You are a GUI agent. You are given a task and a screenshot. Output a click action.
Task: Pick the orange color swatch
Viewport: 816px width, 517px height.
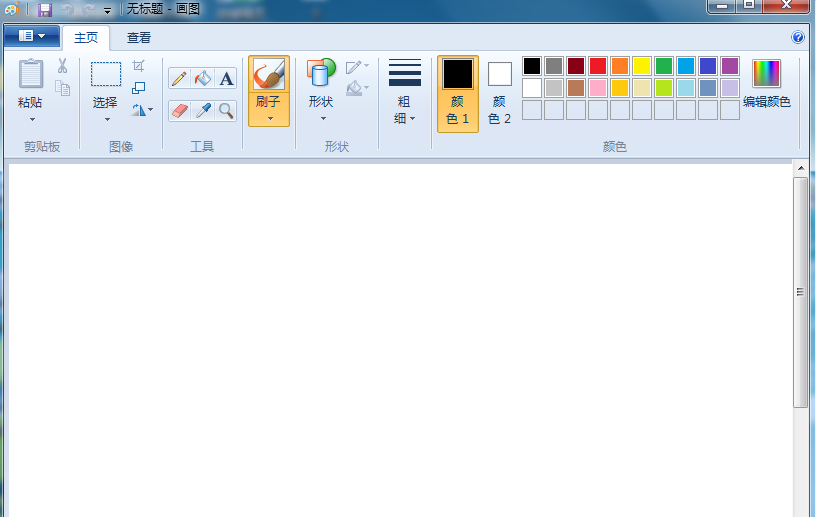[x=620, y=66]
